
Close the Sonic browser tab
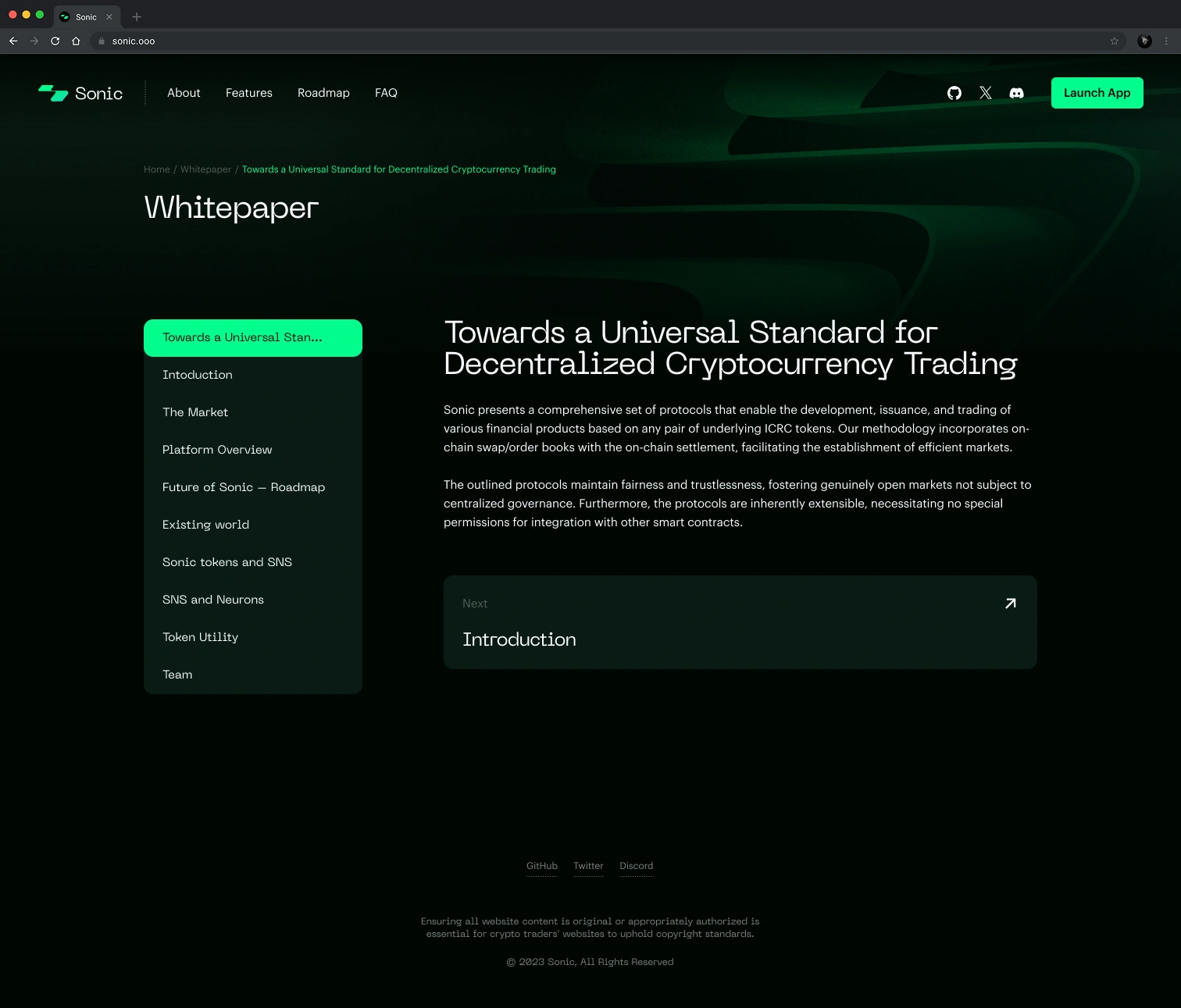tap(109, 16)
